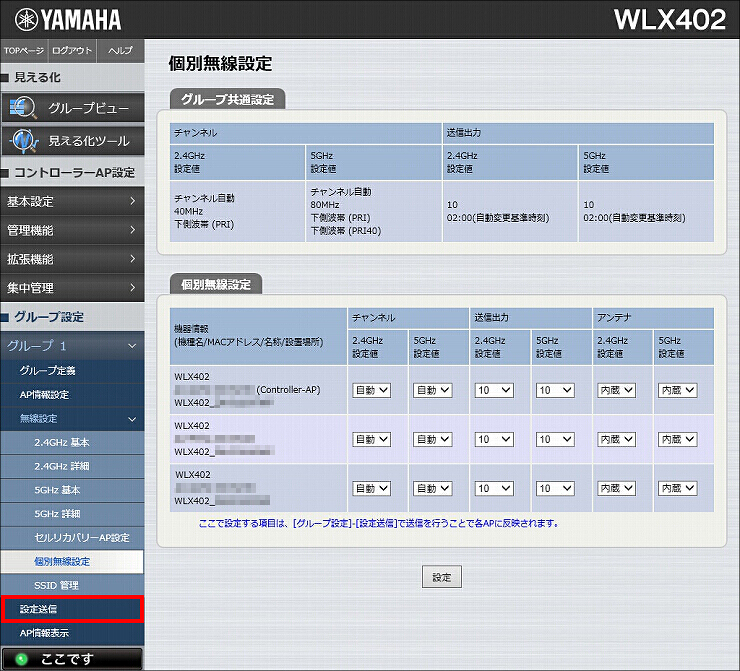Click the コントローラーAP設定 section heading
The height and width of the screenshot is (671, 740).
75,173
